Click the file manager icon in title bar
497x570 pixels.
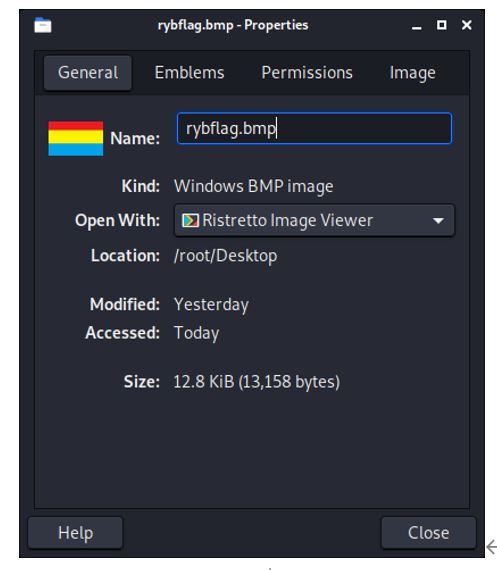[x=43, y=25]
